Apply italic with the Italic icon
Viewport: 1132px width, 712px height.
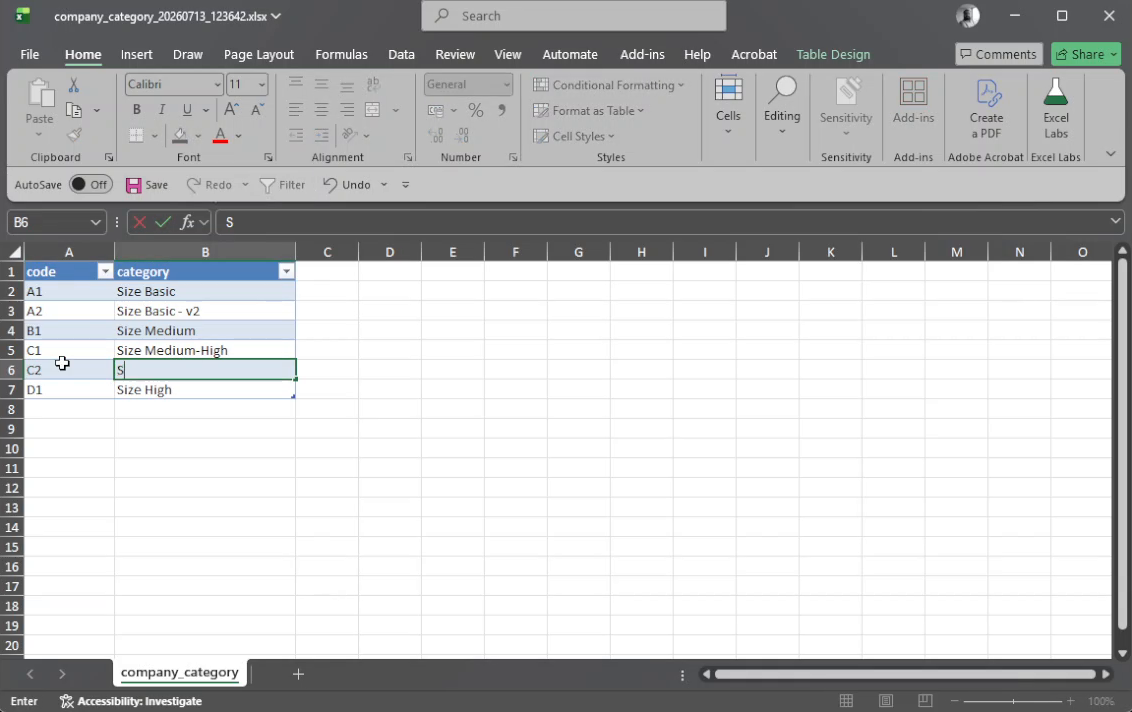(162, 110)
